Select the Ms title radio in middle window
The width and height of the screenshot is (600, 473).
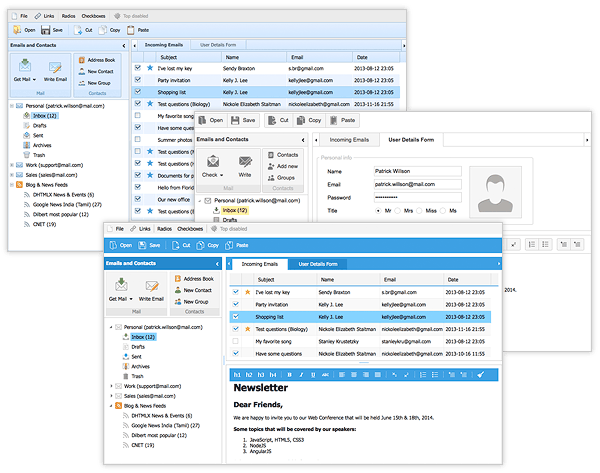click(443, 210)
